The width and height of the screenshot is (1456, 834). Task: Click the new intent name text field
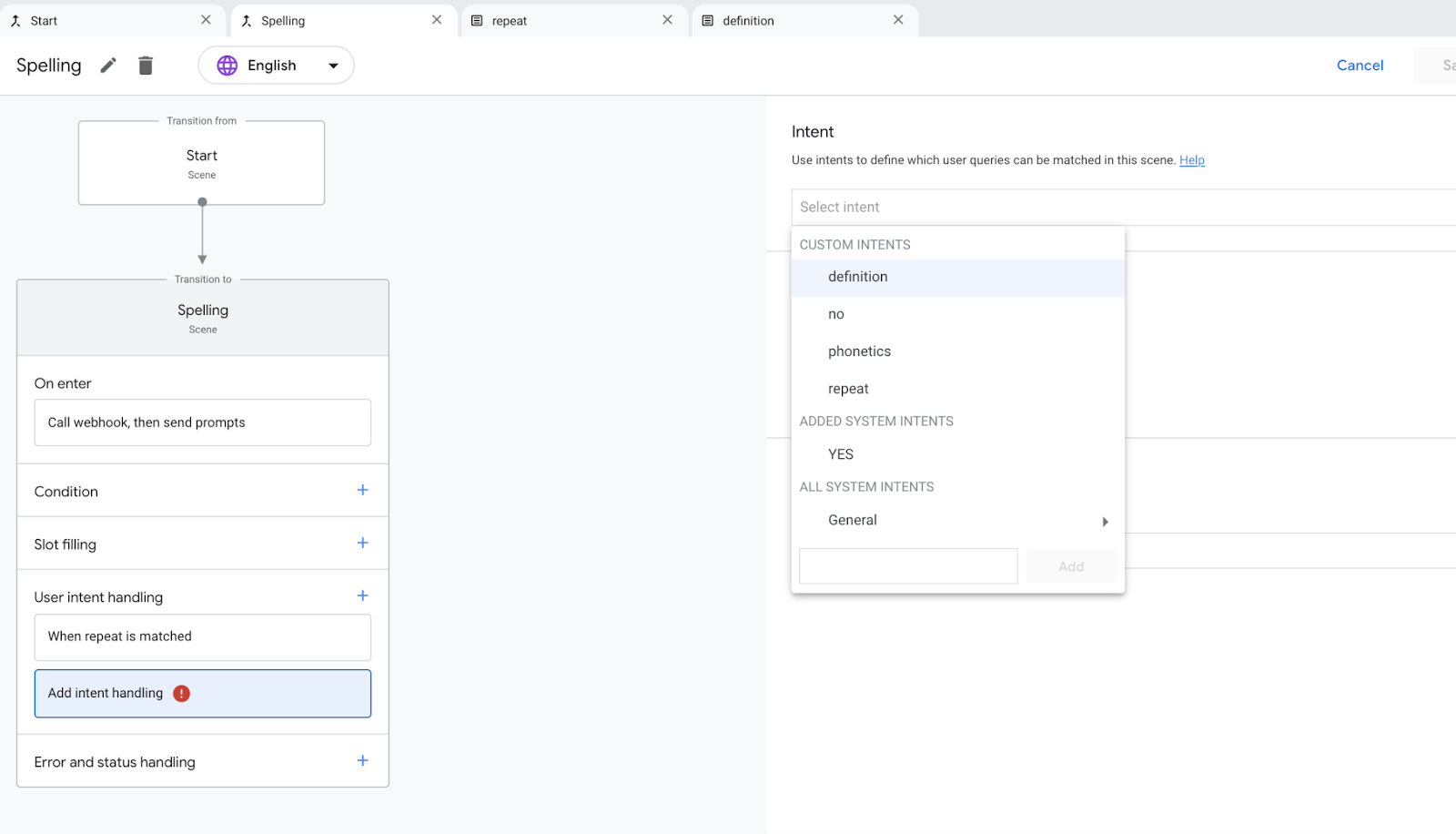(907, 566)
